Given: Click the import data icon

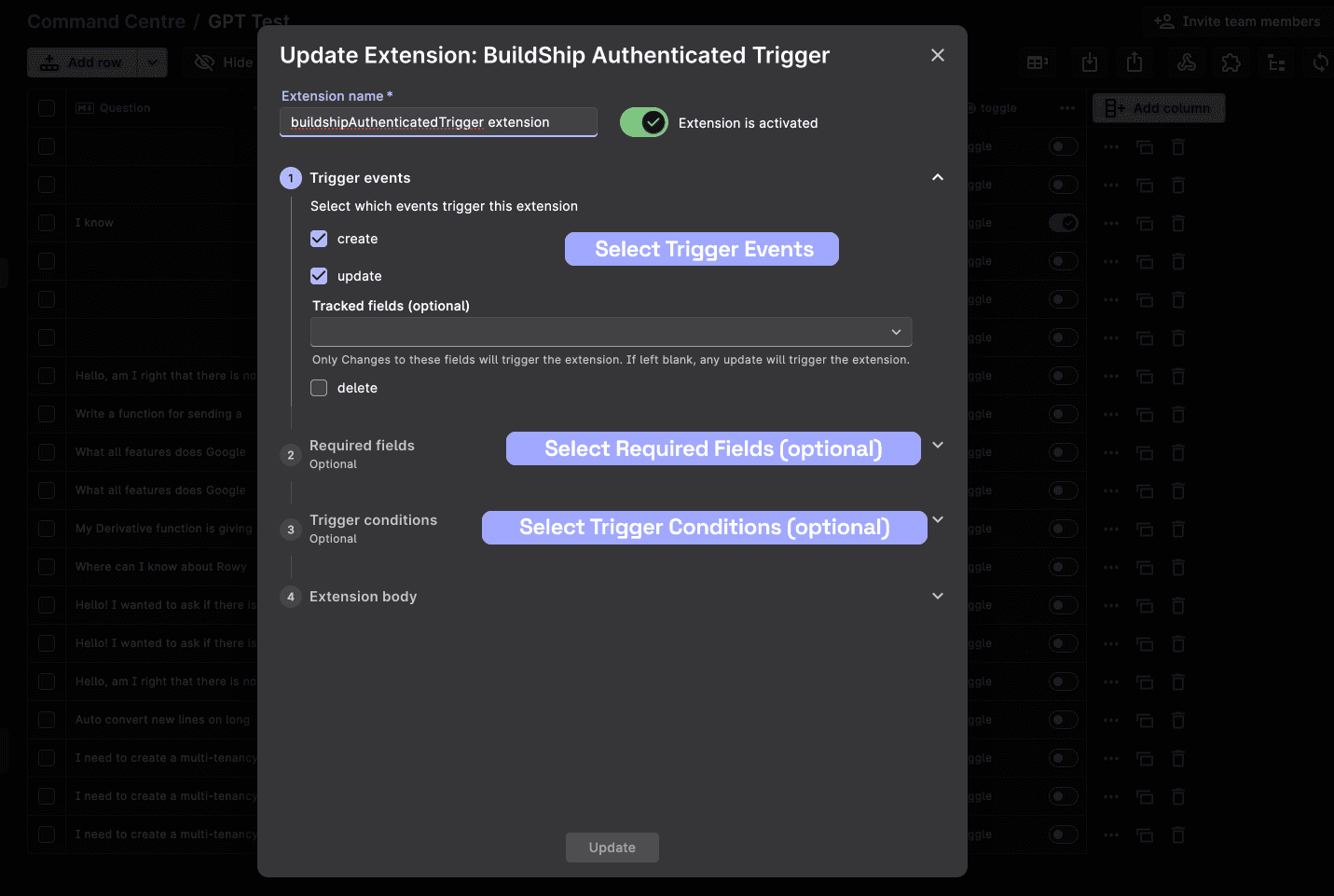Looking at the screenshot, I should (1089, 62).
